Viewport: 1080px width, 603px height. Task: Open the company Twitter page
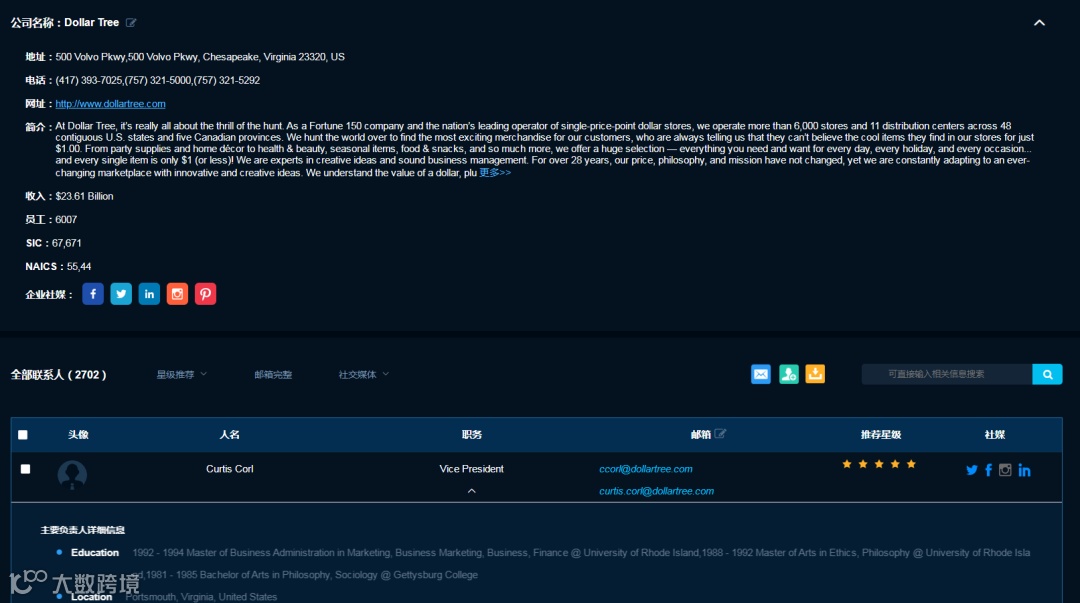pos(121,294)
